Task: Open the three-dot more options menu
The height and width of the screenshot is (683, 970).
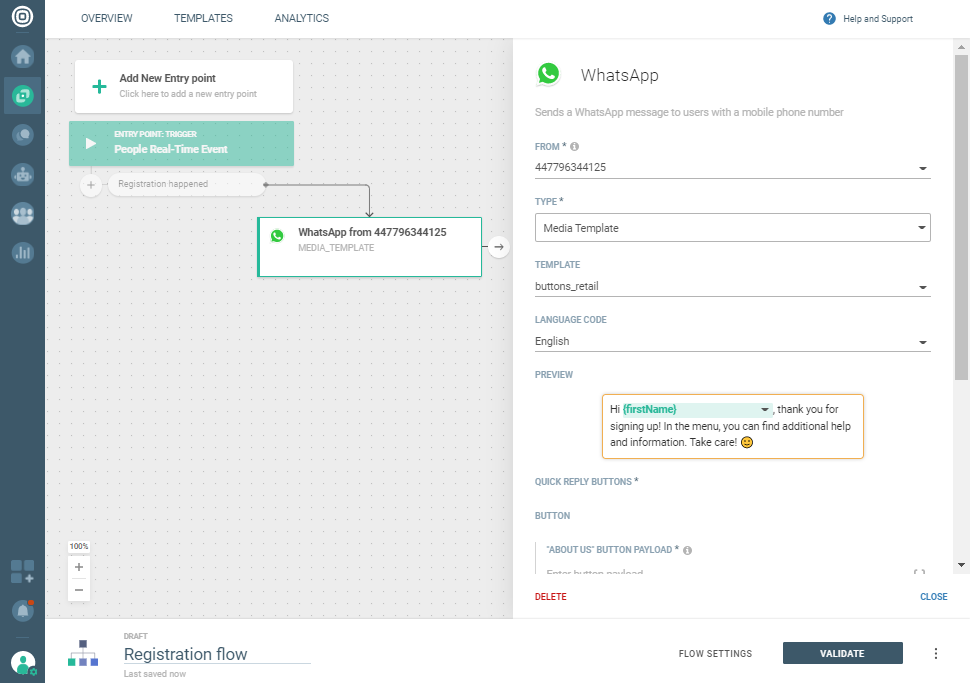Action: click(936, 654)
